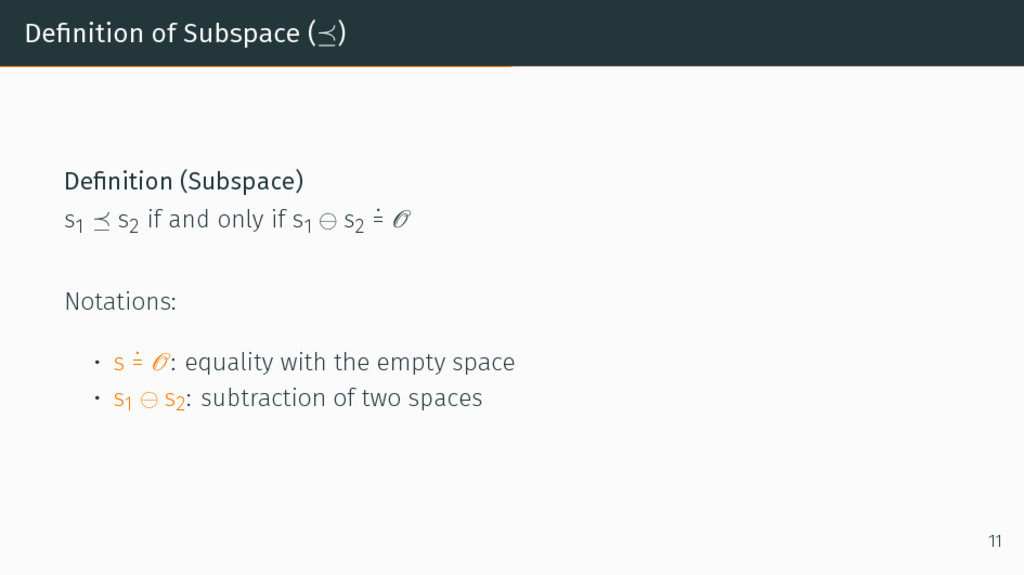Click the orange ⊖ symbol in the second bullet

coord(149,400)
